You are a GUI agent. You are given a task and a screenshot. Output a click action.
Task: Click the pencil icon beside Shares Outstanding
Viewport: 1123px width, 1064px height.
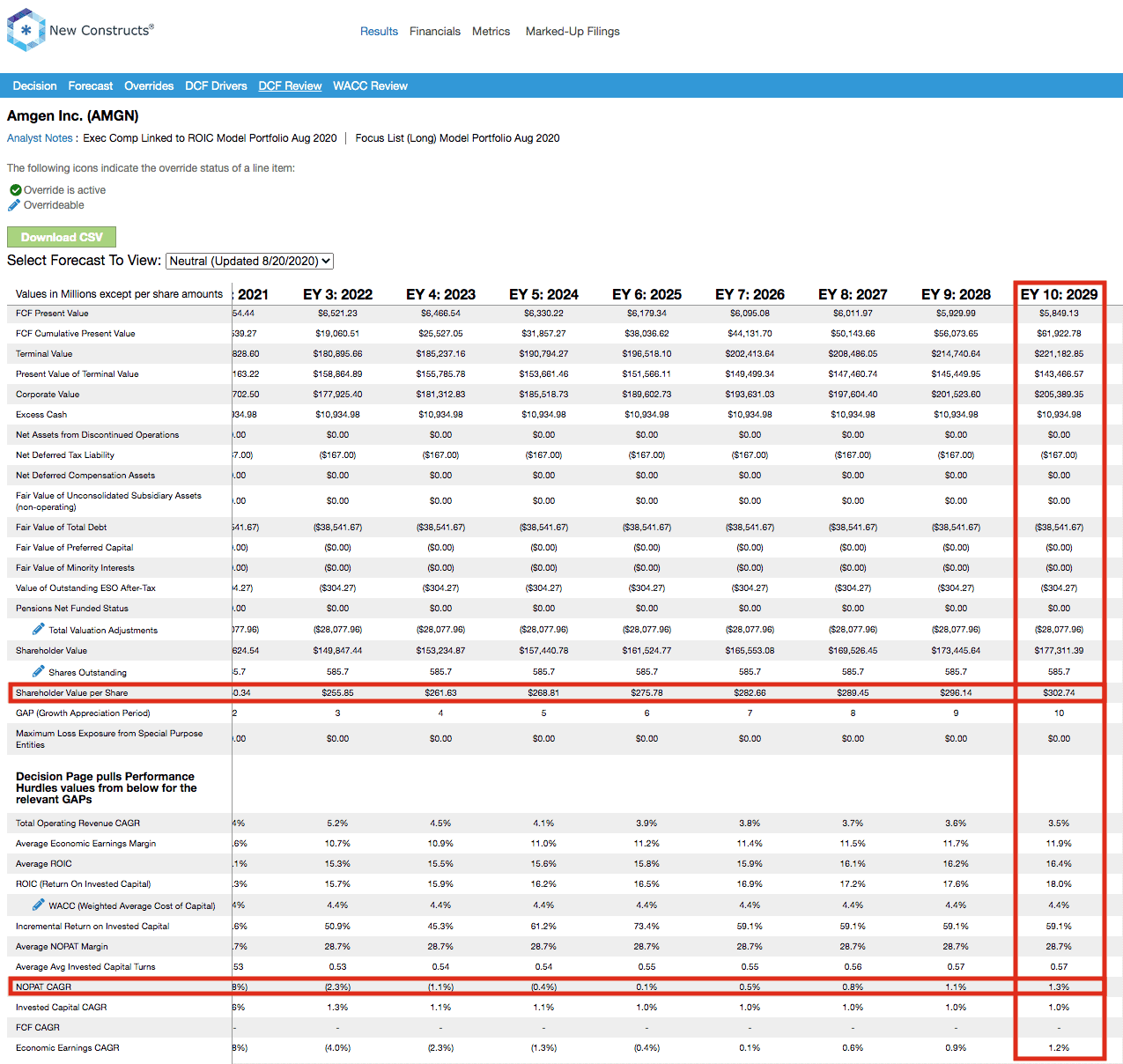38,671
